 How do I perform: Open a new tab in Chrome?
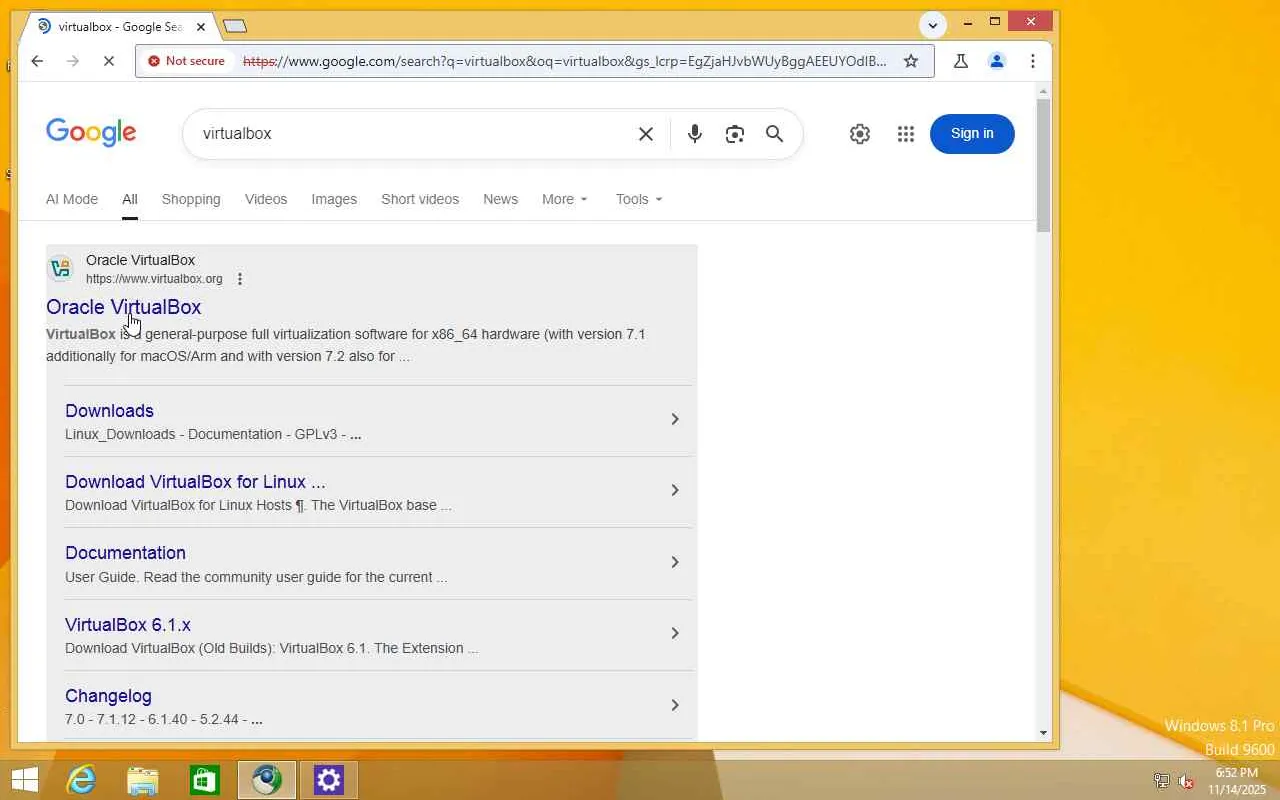click(235, 26)
